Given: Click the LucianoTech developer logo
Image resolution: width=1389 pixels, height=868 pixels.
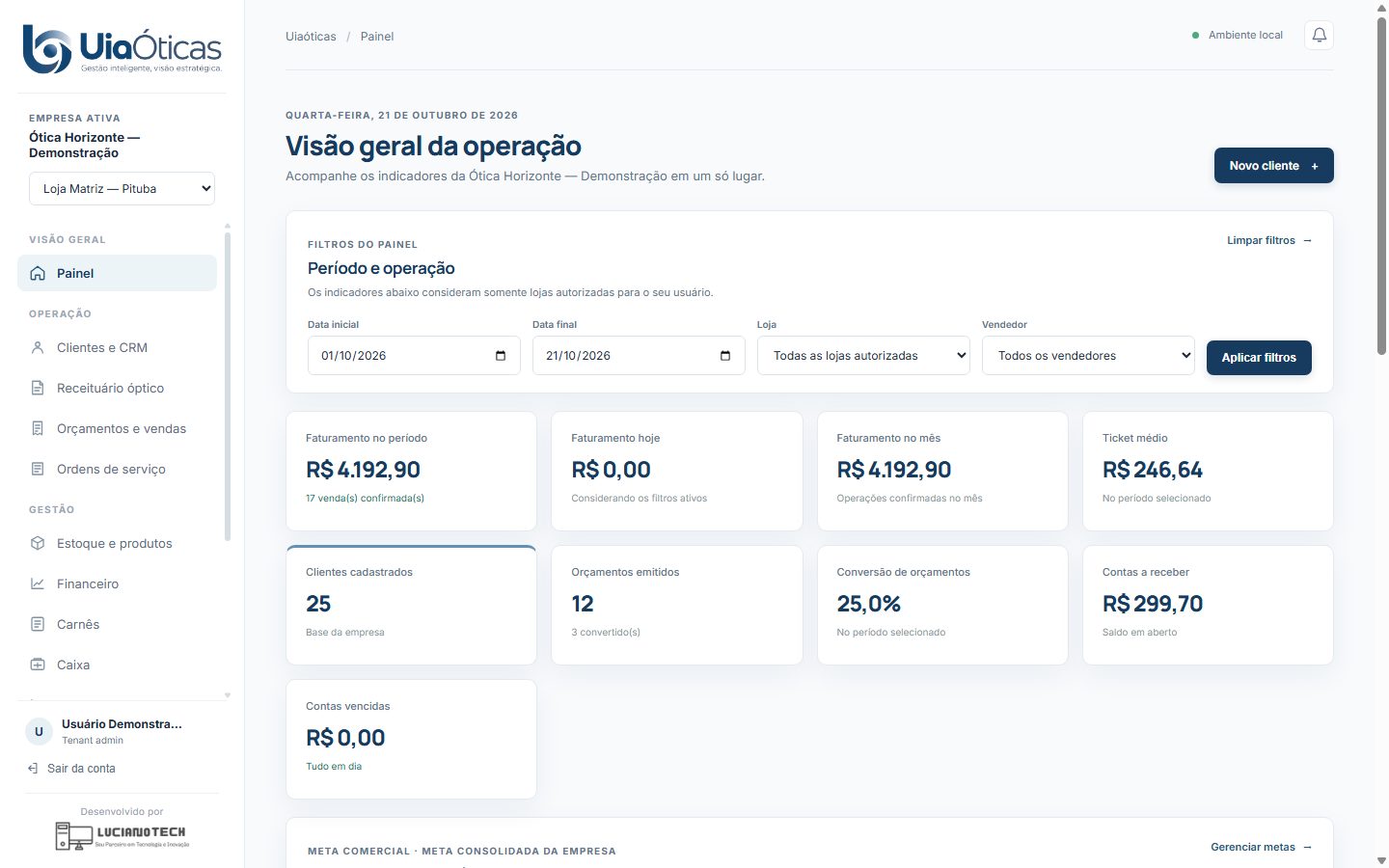Looking at the screenshot, I should (122, 835).
